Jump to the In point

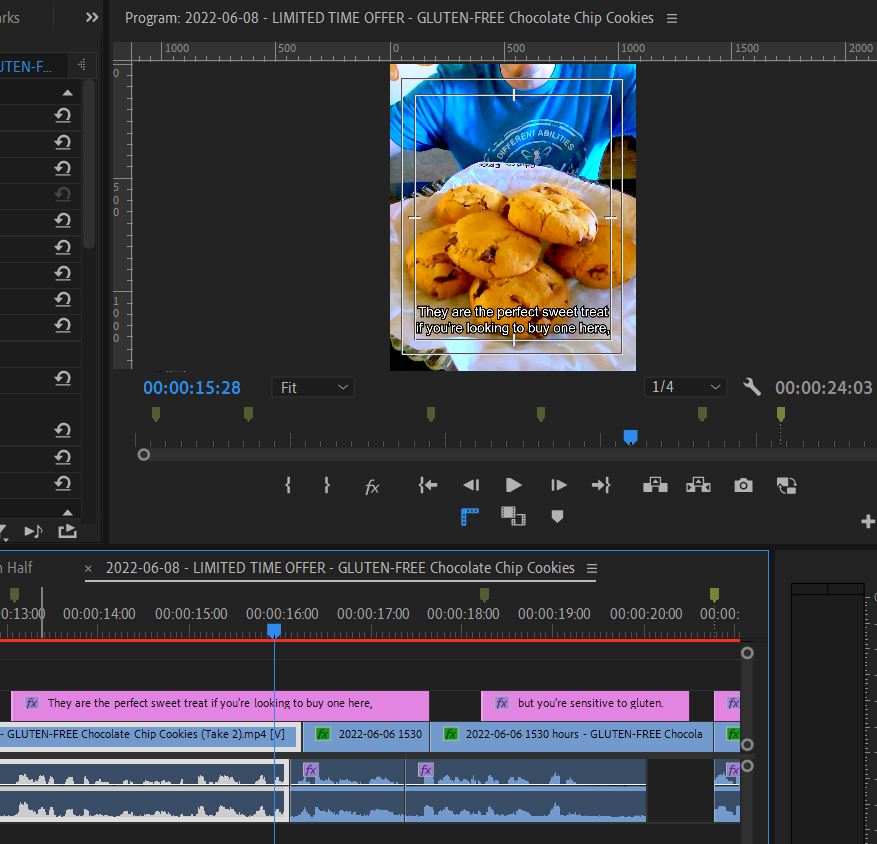[428, 485]
